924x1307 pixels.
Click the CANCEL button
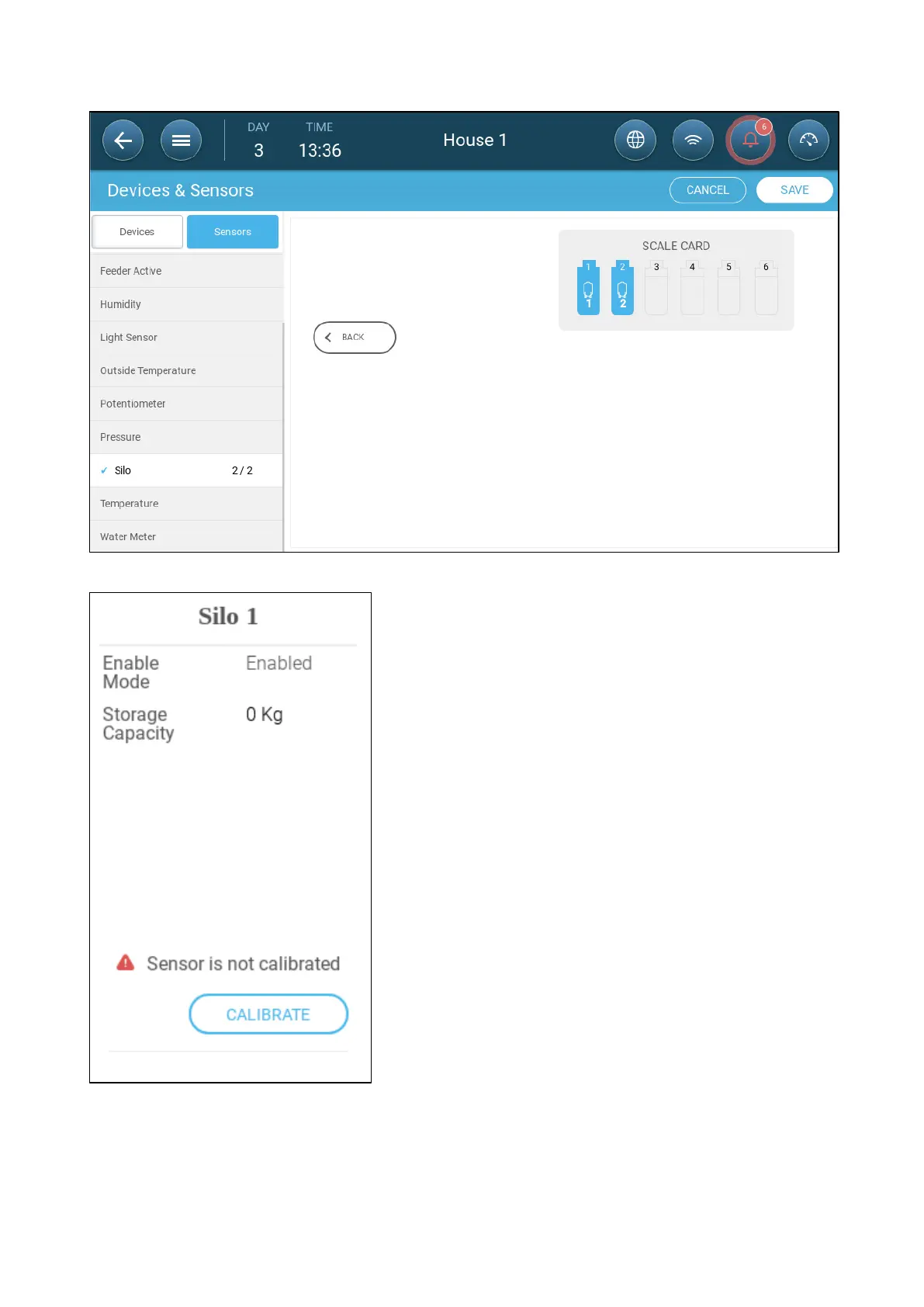coord(708,190)
